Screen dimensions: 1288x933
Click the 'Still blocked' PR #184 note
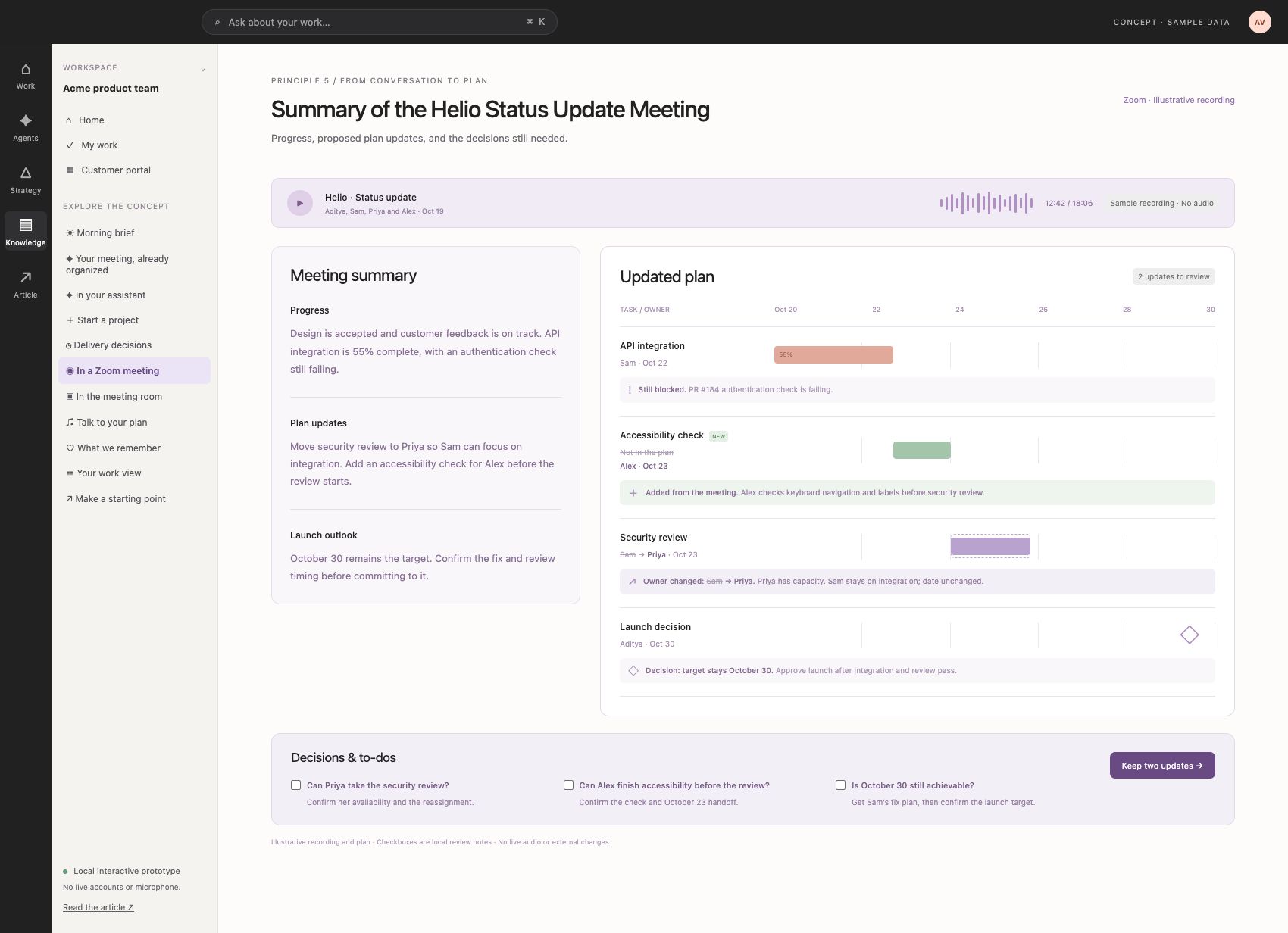click(918, 390)
